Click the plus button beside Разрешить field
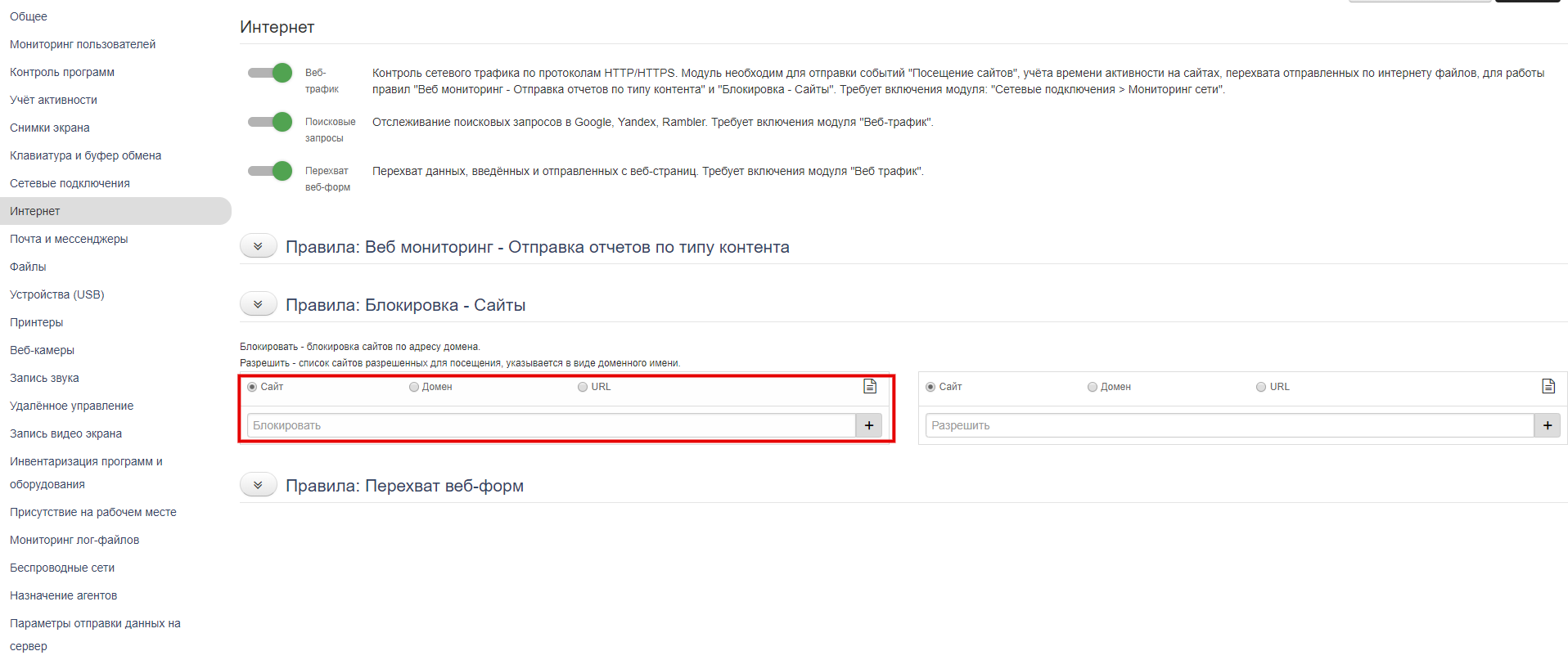This screenshot has width=1568, height=660. click(x=1547, y=425)
